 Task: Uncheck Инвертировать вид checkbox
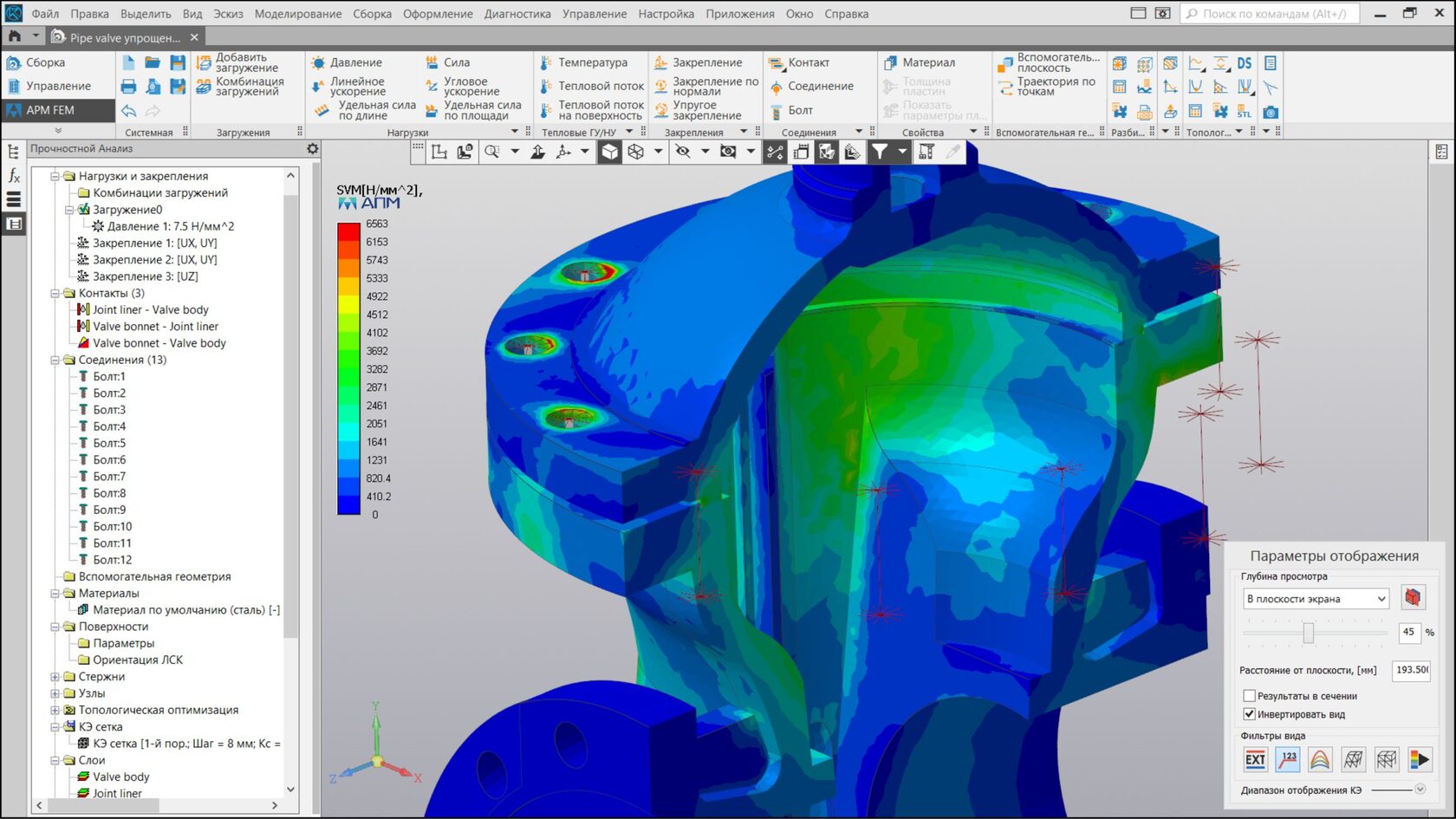point(1249,714)
